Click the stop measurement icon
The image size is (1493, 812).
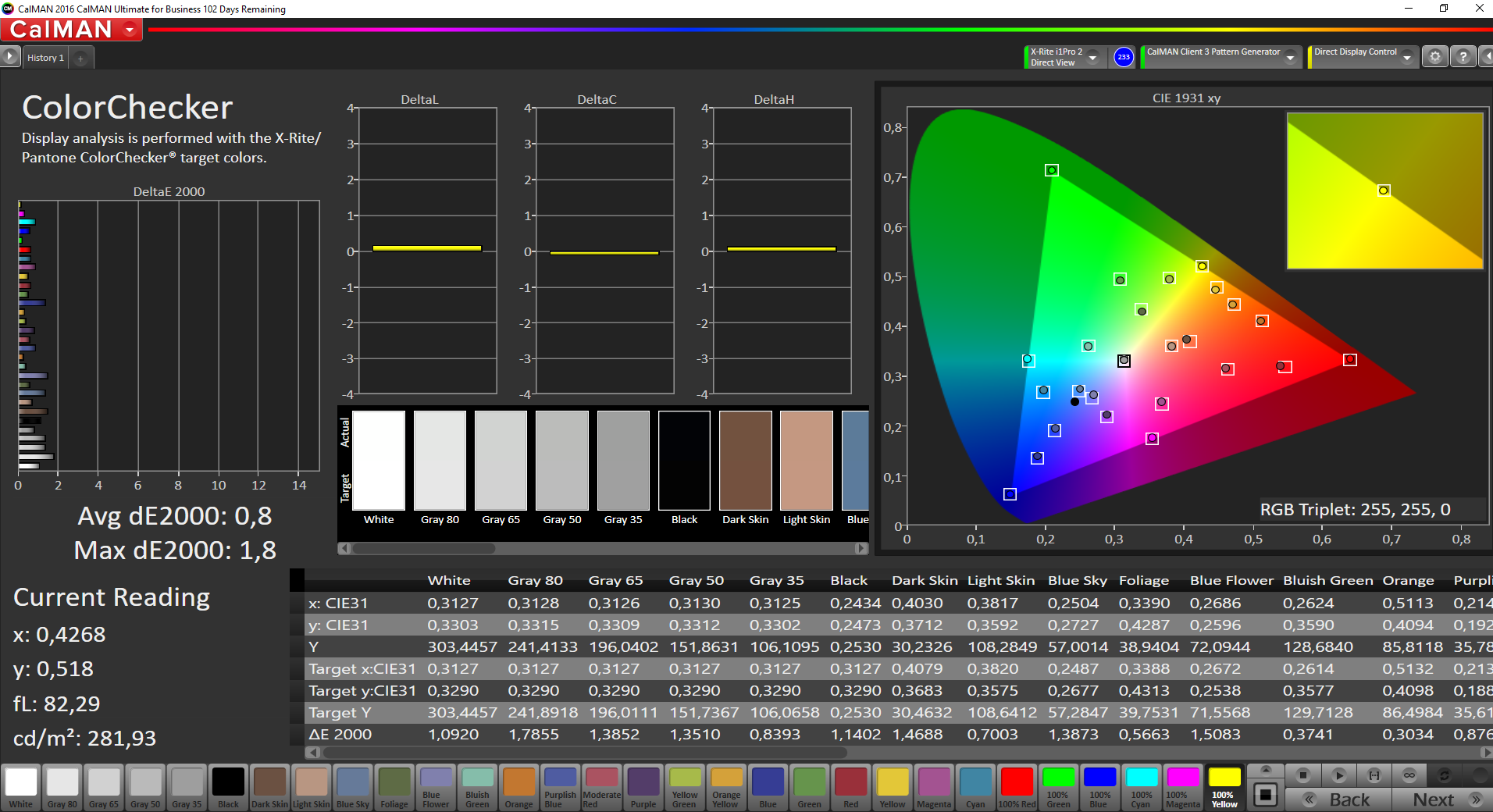(x=1302, y=775)
